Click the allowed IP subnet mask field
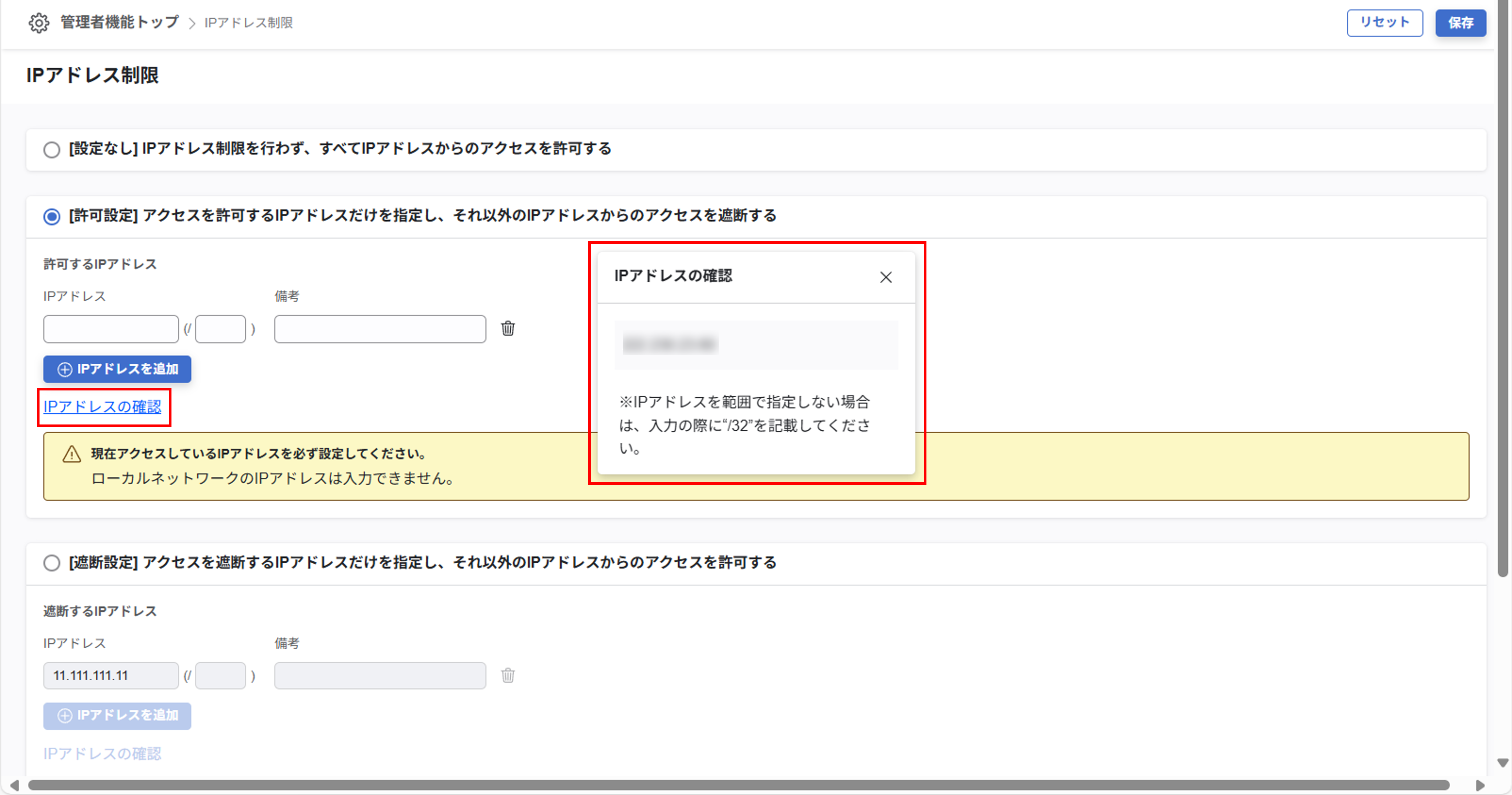Image resolution: width=1512 pixels, height=795 pixels. click(220, 329)
